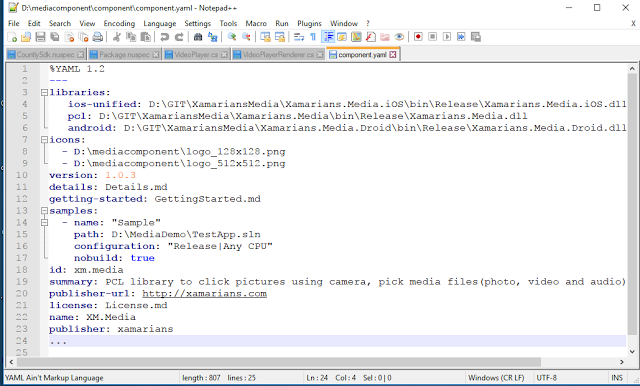Open Find with the binoculars icon
Image resolution: width=640 pixels, height=386 pixels.
(x=198, y=37)
